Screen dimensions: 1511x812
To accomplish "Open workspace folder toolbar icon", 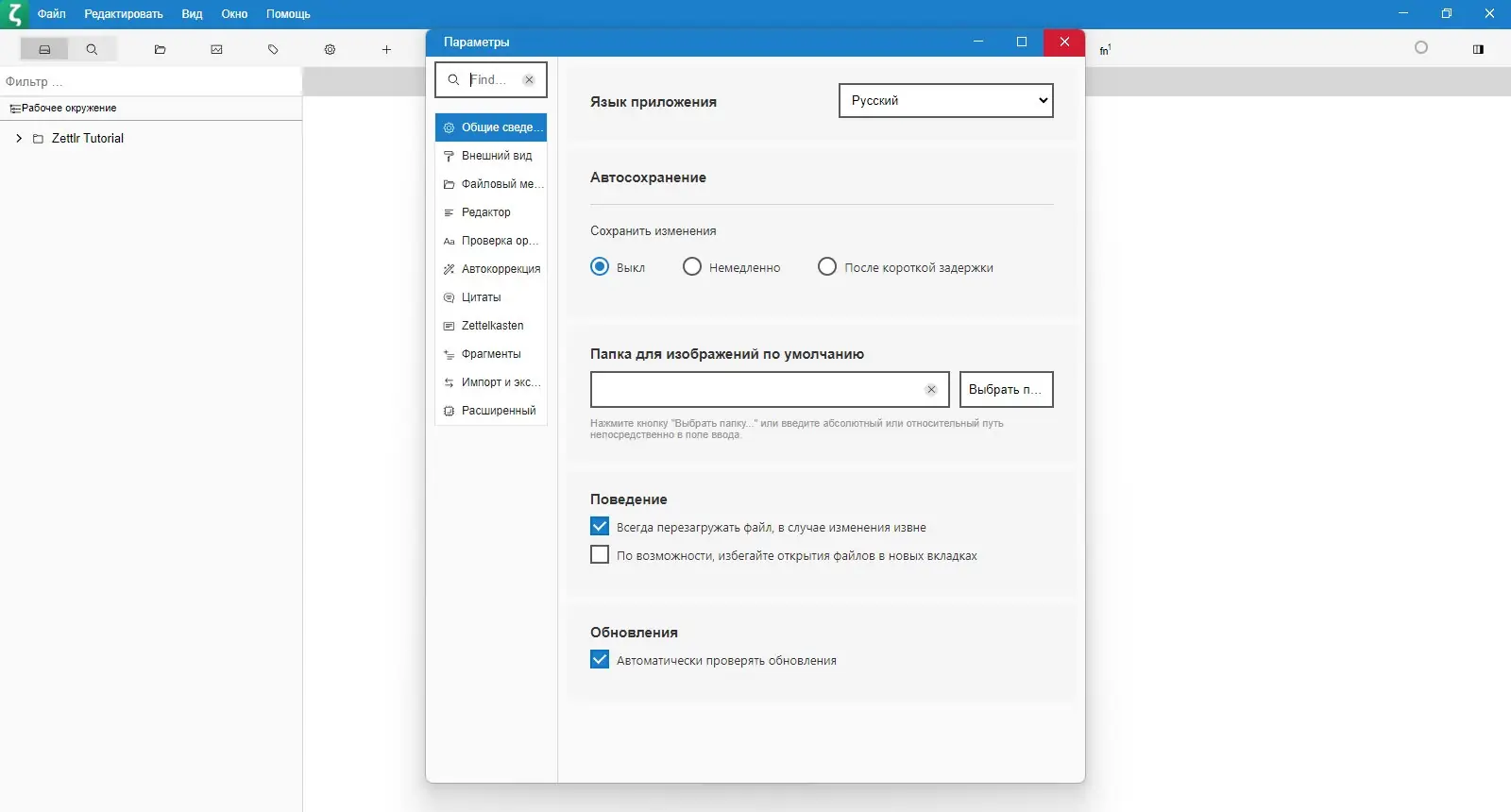I will tap(160, 49).
